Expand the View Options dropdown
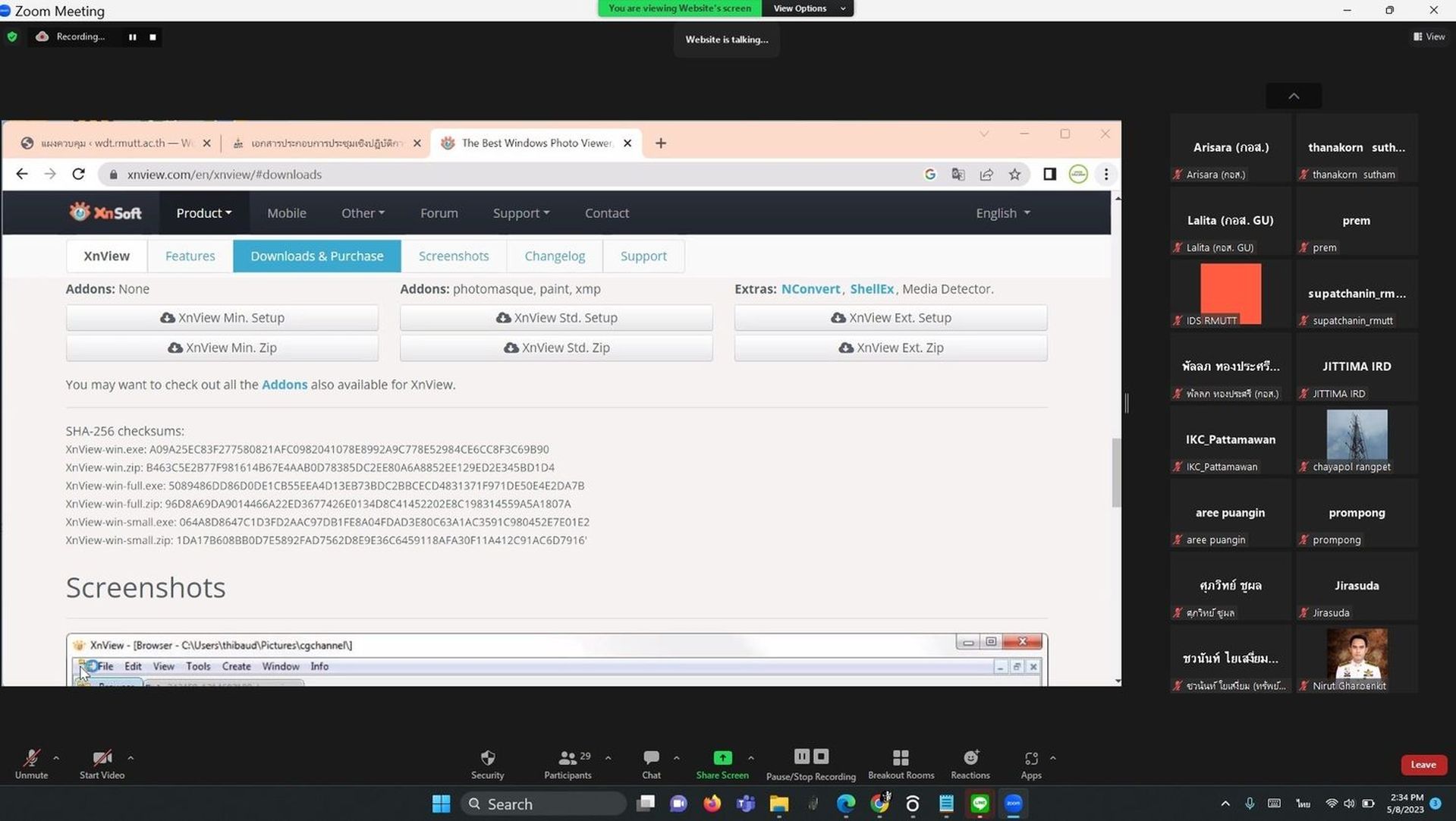The width and height of the screenshot is (1456, 821). pos(807,8)
